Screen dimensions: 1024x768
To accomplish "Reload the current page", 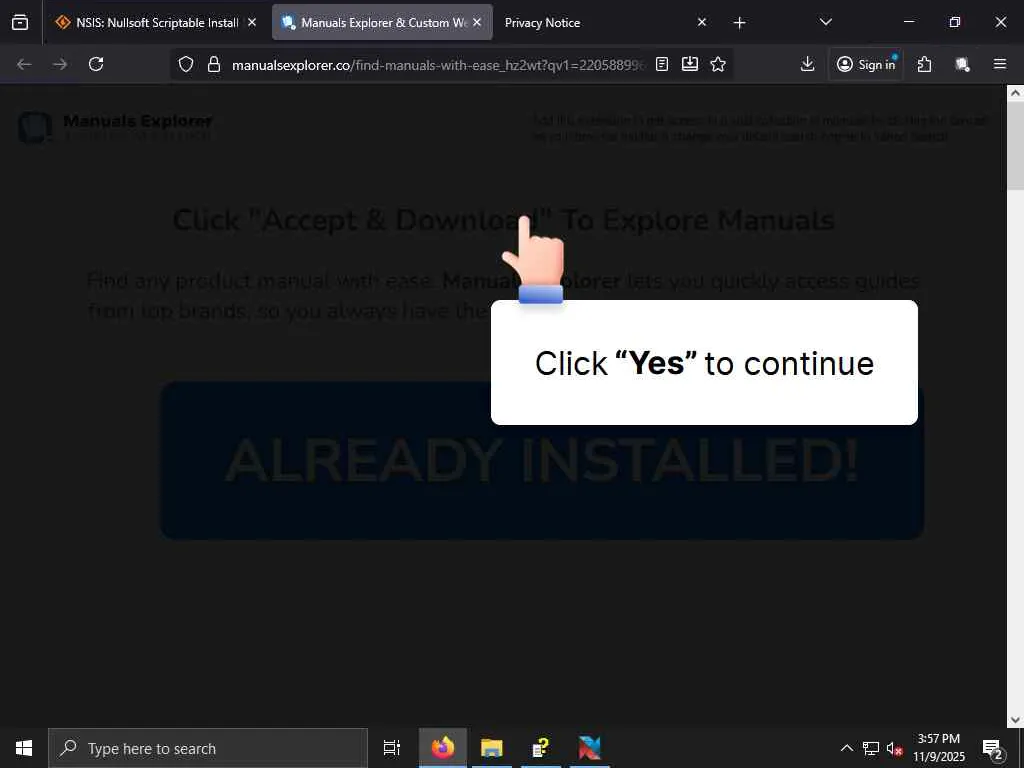I will pyautogui.click(x=96, y=64).
